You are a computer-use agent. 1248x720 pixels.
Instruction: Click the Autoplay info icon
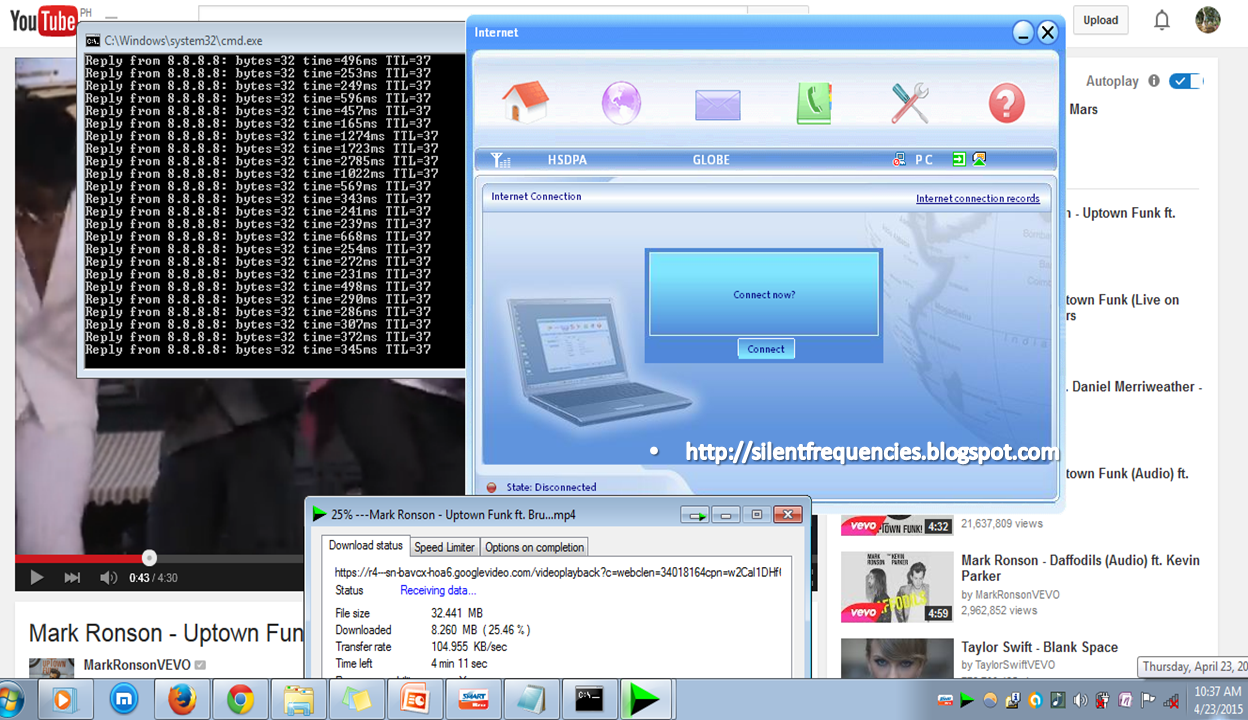[1154, 81]
